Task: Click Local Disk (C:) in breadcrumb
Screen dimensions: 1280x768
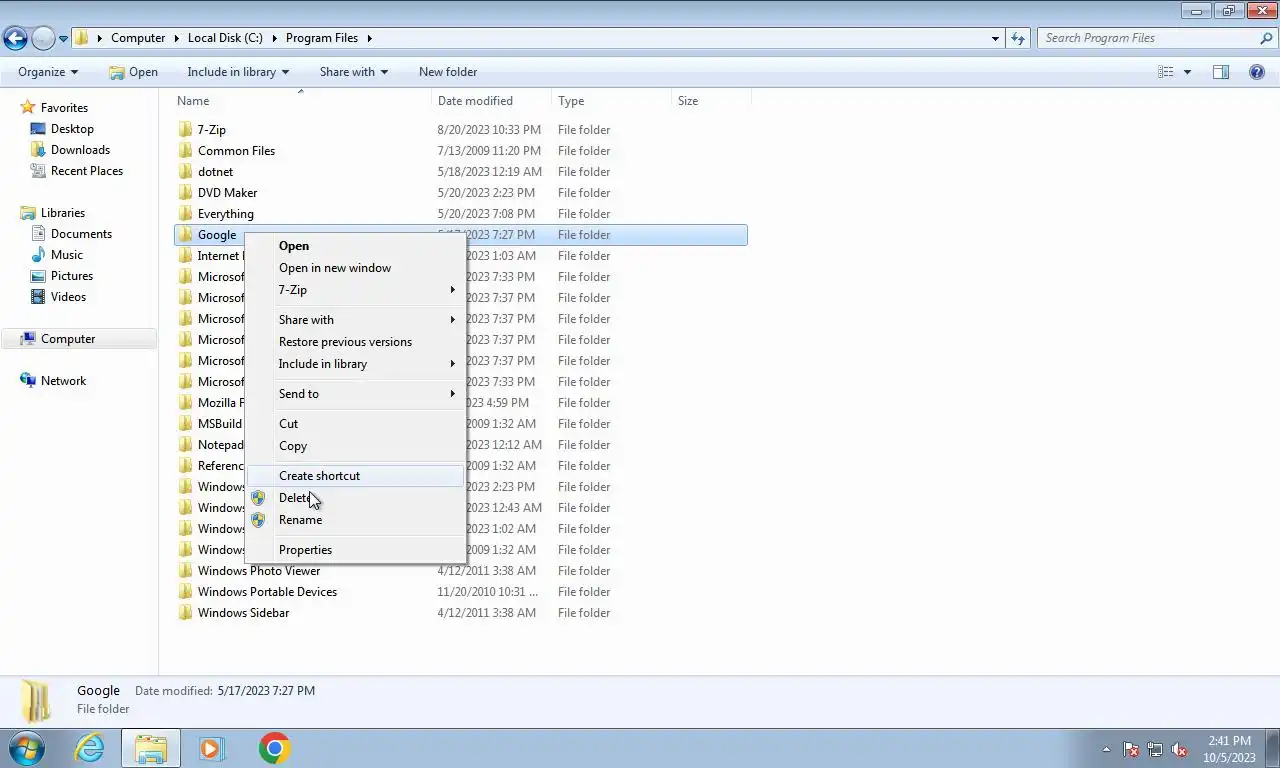Action: 225,38
